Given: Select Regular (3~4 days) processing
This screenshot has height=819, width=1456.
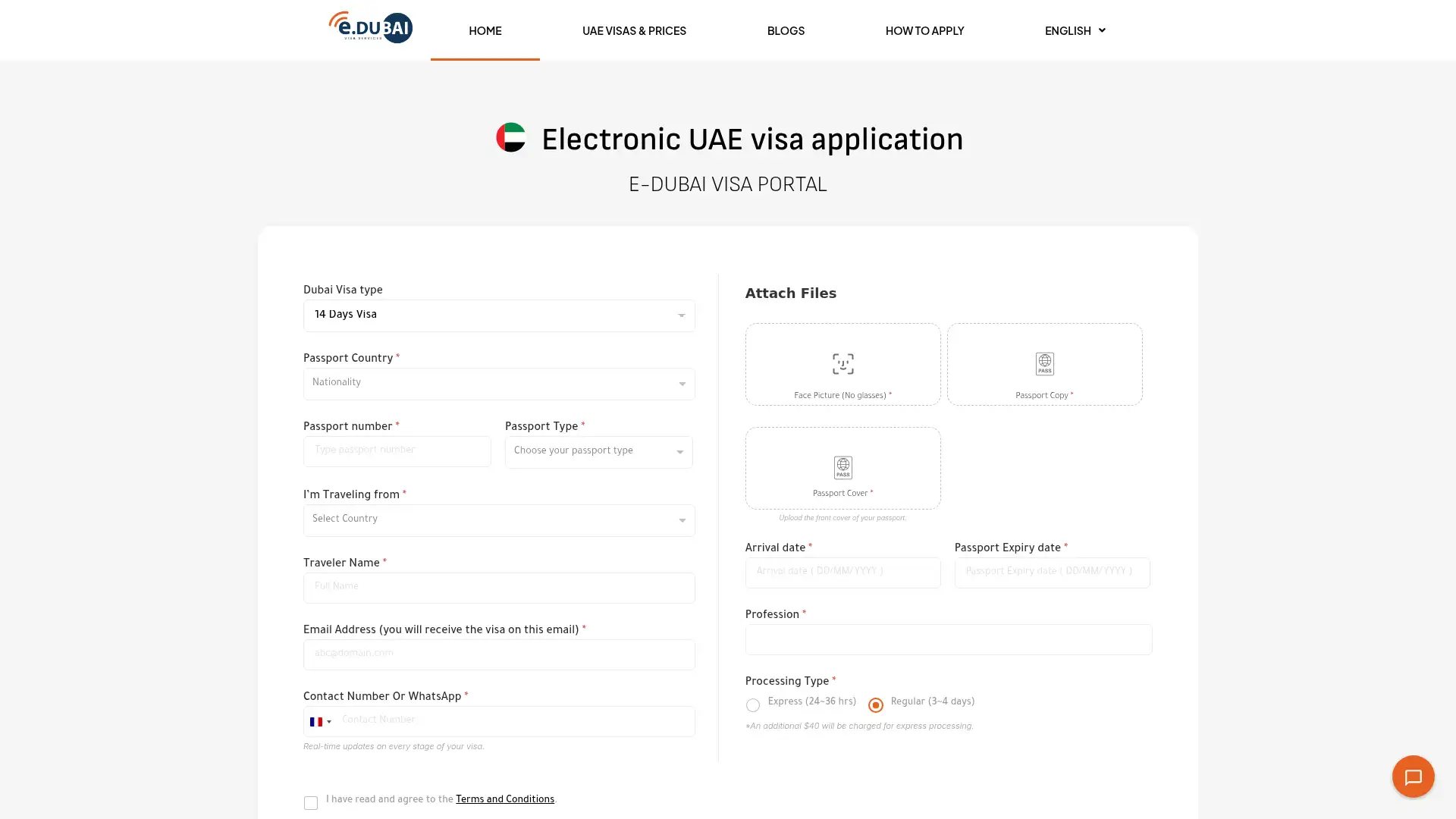Looking at the screenshot, I should (876, 705).
